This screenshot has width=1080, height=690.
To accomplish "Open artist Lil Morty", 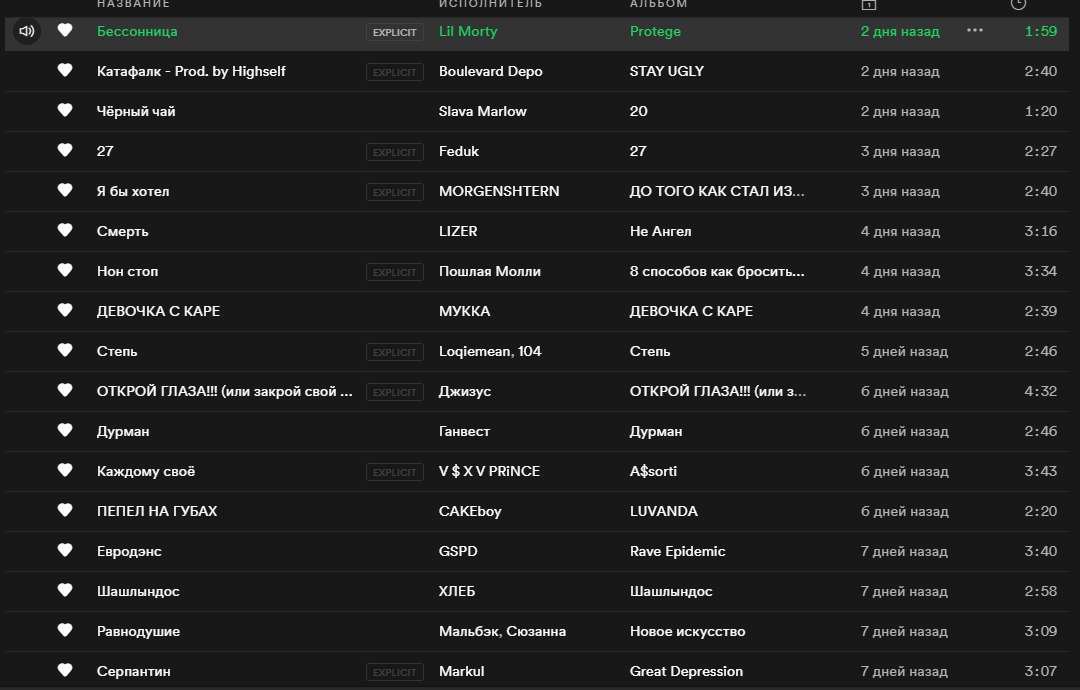I will [x=468, y=32].
